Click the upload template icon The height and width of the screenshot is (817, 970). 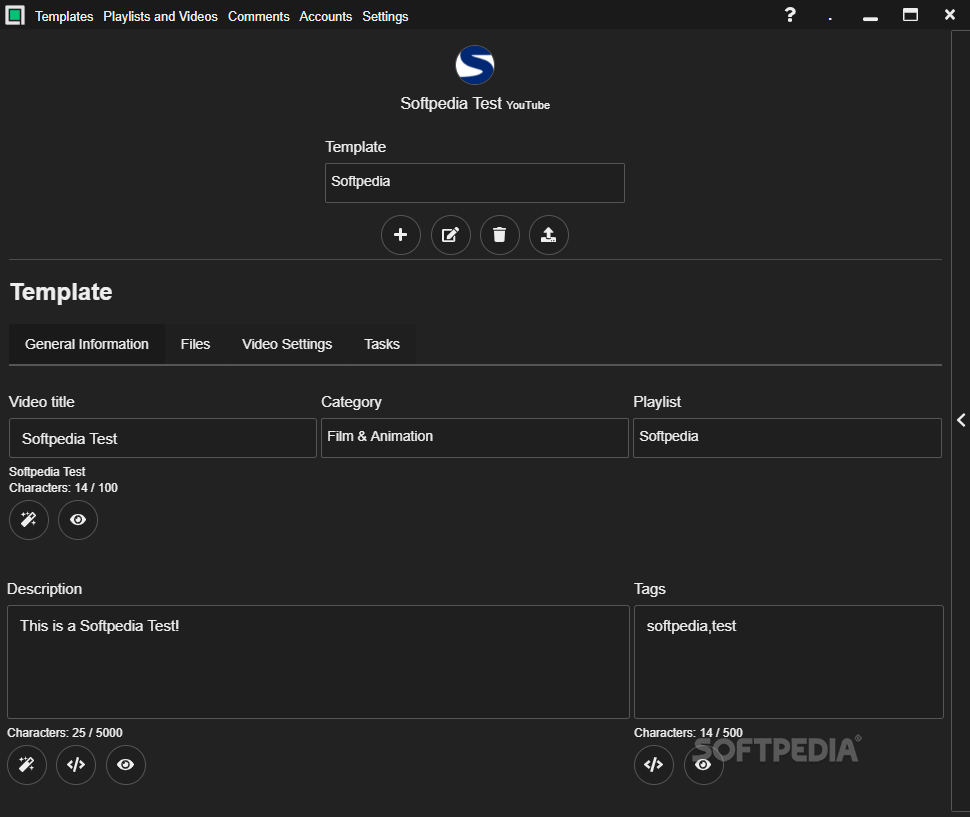549,235
